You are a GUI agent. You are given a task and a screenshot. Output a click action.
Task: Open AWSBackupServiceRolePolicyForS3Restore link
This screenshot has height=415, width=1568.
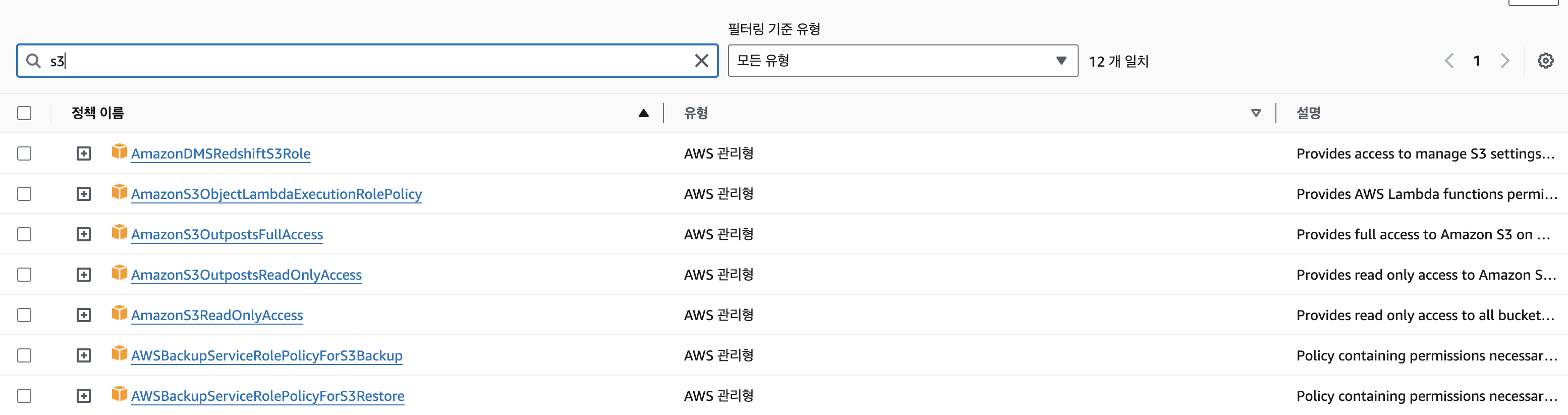click(x=267, y=395)
